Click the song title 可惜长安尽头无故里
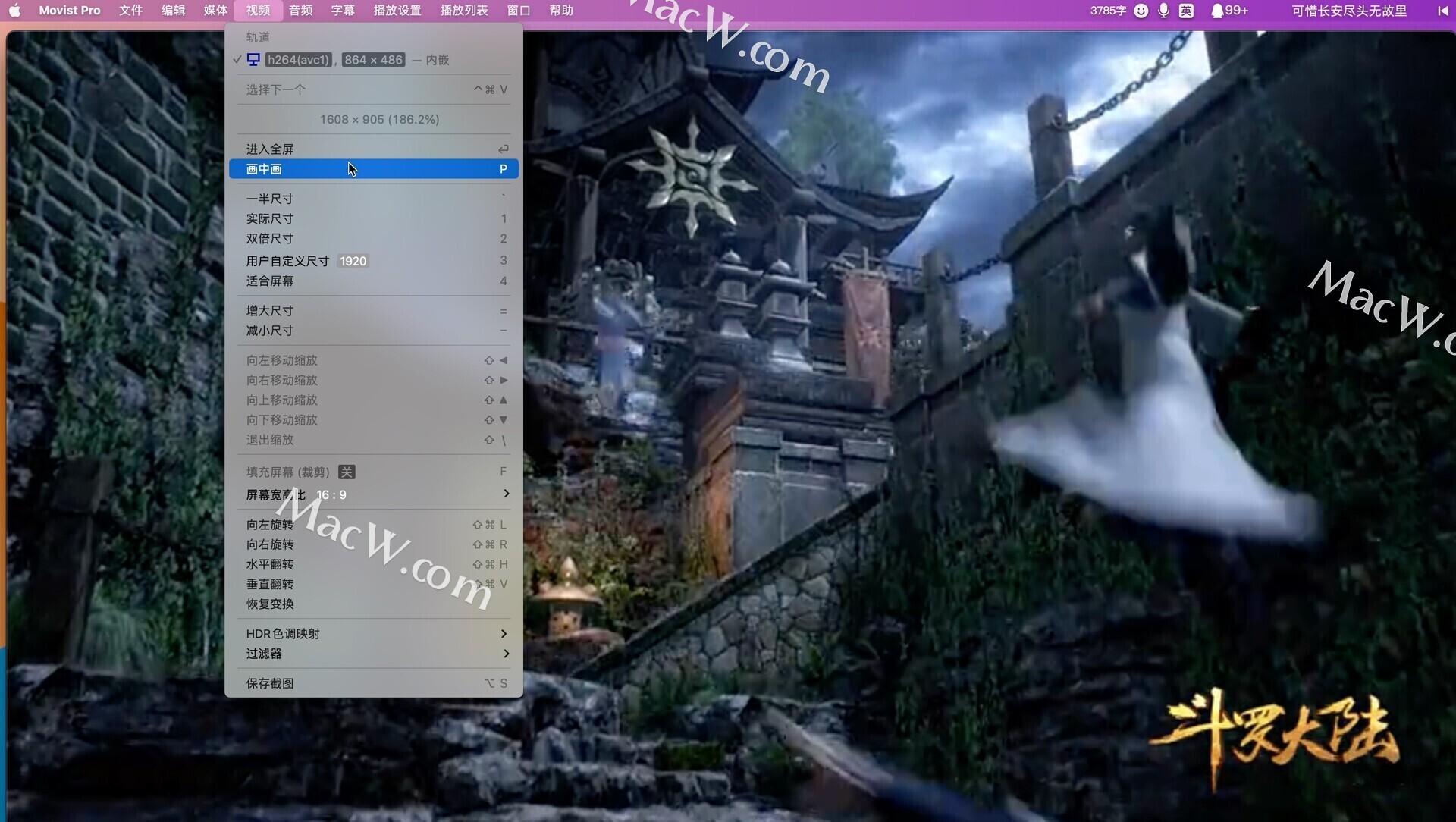1456x822 pixels. (x=1349, y=11)
